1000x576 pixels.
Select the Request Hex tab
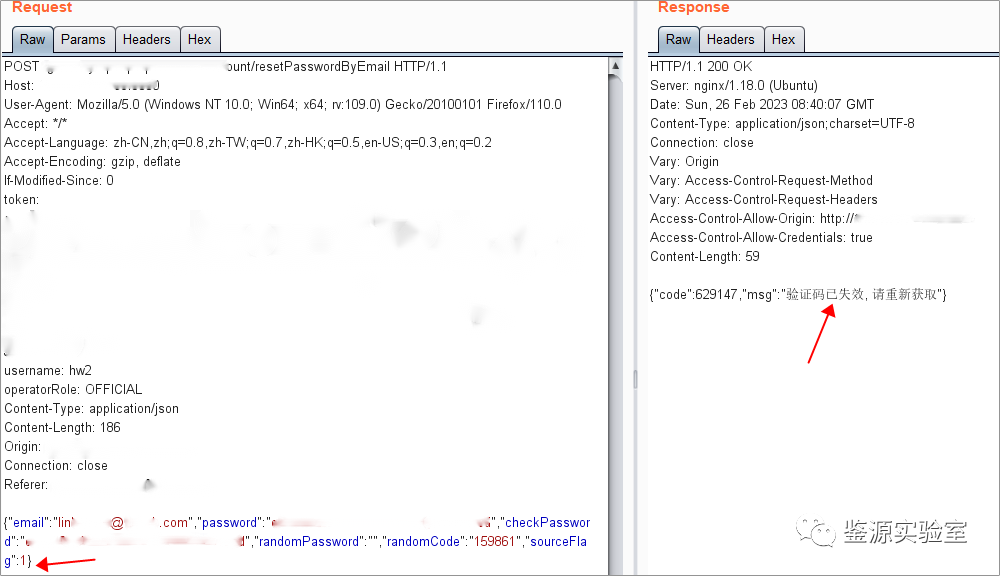(200, 40)
